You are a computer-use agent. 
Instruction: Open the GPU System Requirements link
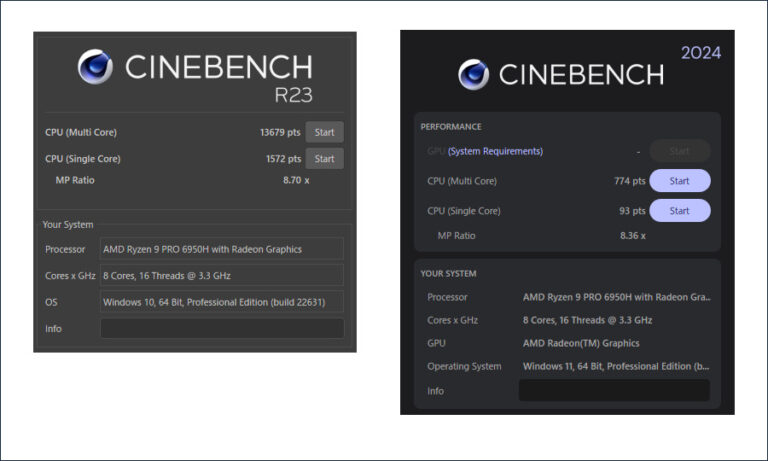[495, 151]
